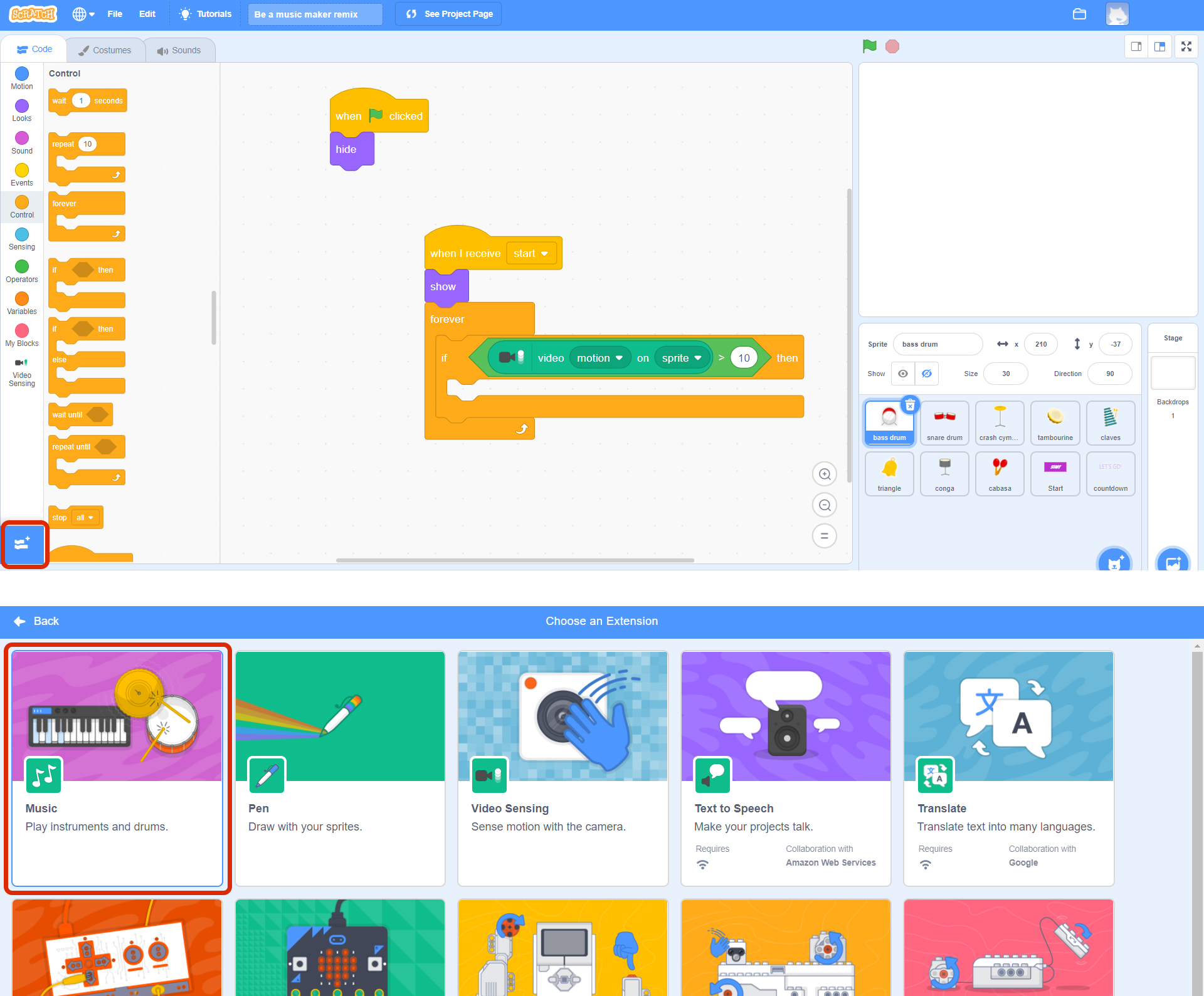1204x996 pixels.
Task: Select the Operators block category
Action: [22, 271]
